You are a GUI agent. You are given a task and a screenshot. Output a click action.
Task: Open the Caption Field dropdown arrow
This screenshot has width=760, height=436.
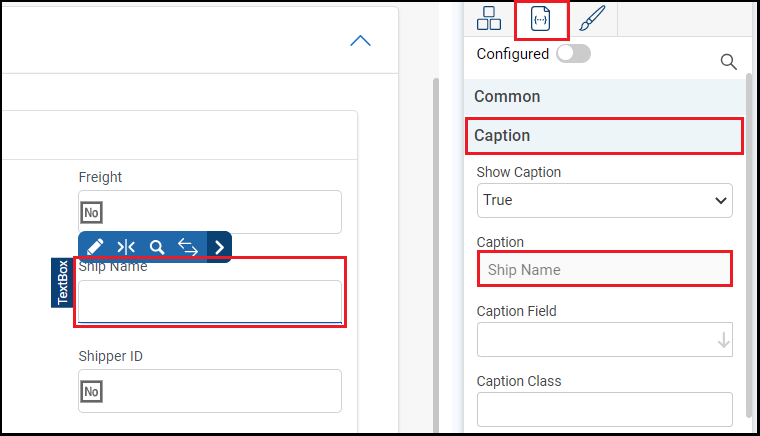coord(724,340)
